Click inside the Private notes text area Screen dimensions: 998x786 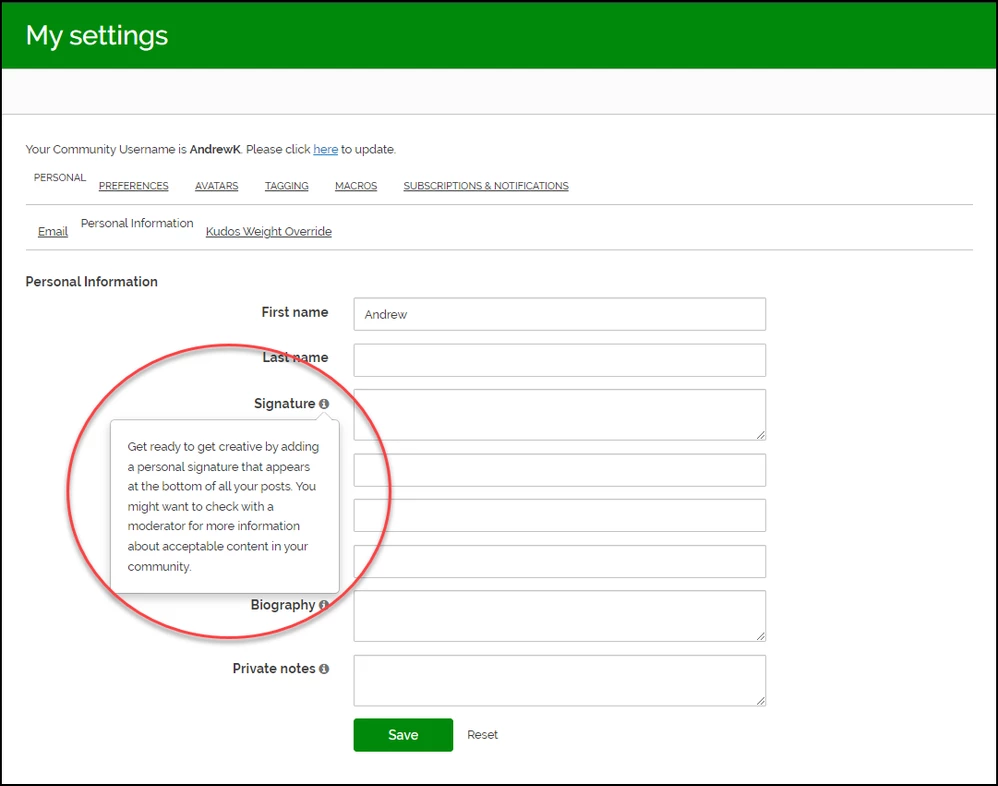[559, 680]
